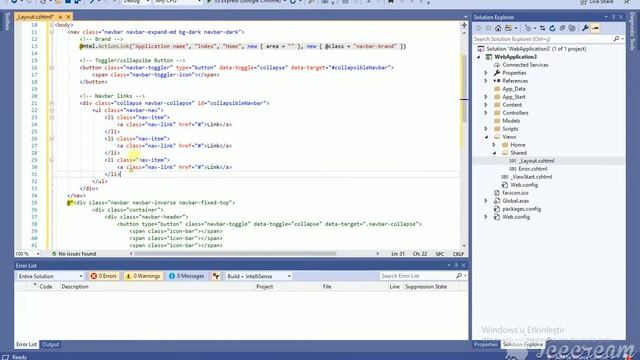Click Switch Views icon in Solution Explorer
The width and height of the screenshot is (640, 360).
[x=509, y=28]
